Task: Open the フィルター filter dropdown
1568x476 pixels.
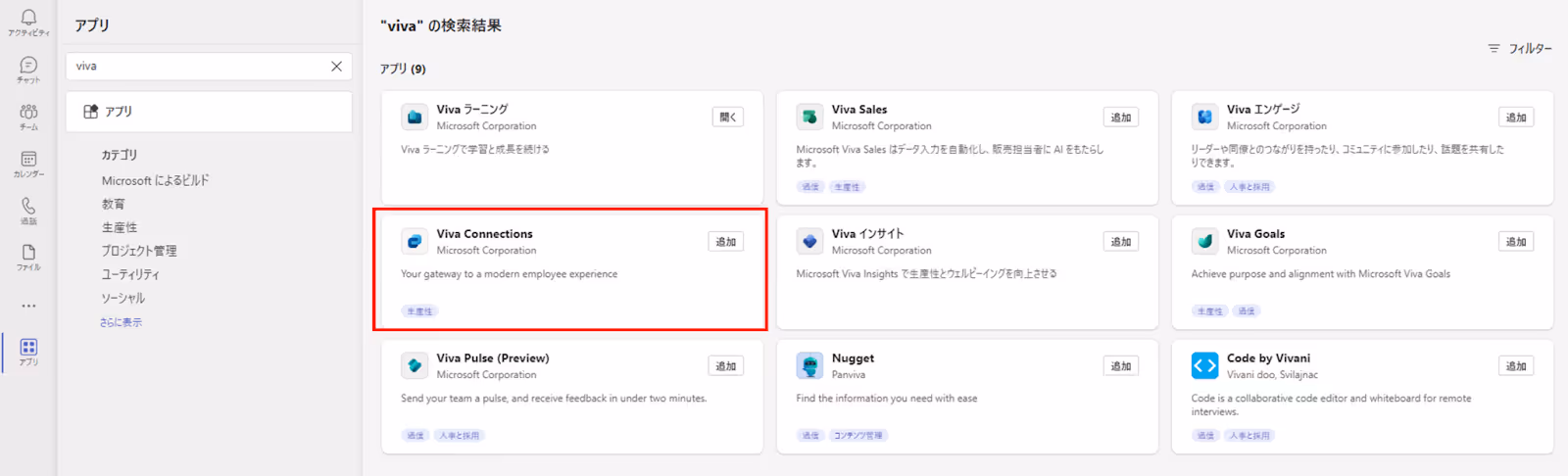Action: [x=1520, y=48]
